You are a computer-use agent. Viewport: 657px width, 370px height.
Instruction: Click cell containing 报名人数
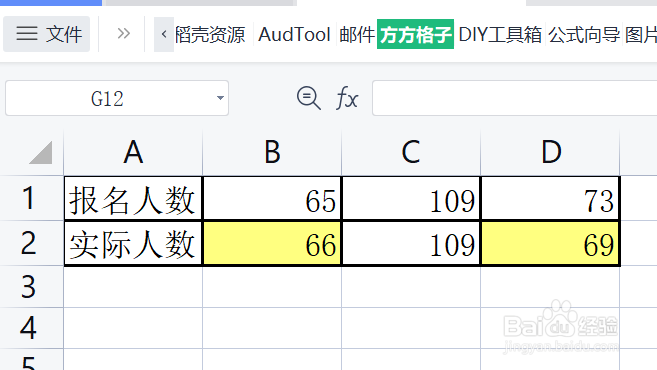click(x=133, y=198)
